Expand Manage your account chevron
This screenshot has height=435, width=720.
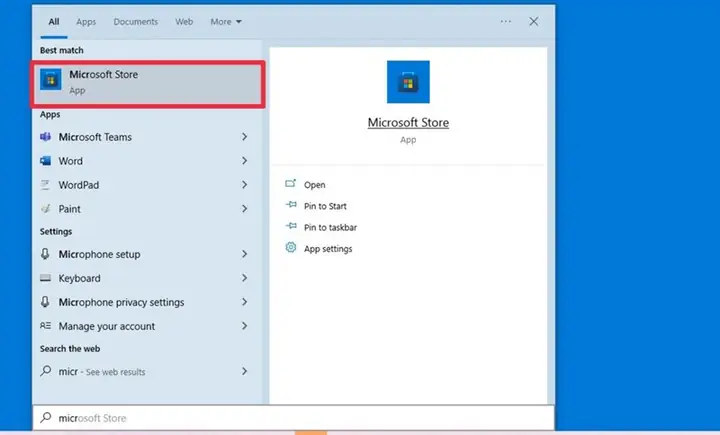click(245, 326)
